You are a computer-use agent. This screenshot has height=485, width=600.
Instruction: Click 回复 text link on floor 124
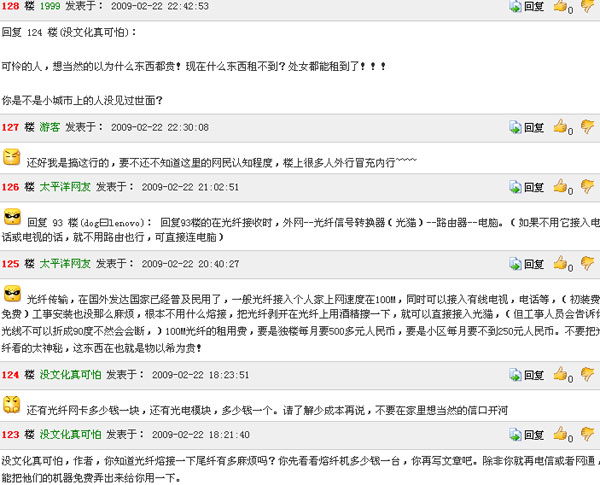tap(534, 375)
